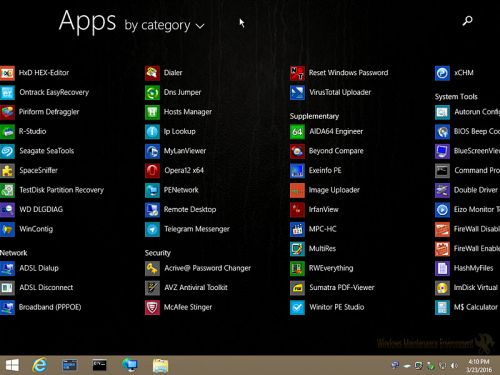Viewport: 500px width, 375px height.
Task: Launch BlueScreenView icon
Action: pos(442,151)
